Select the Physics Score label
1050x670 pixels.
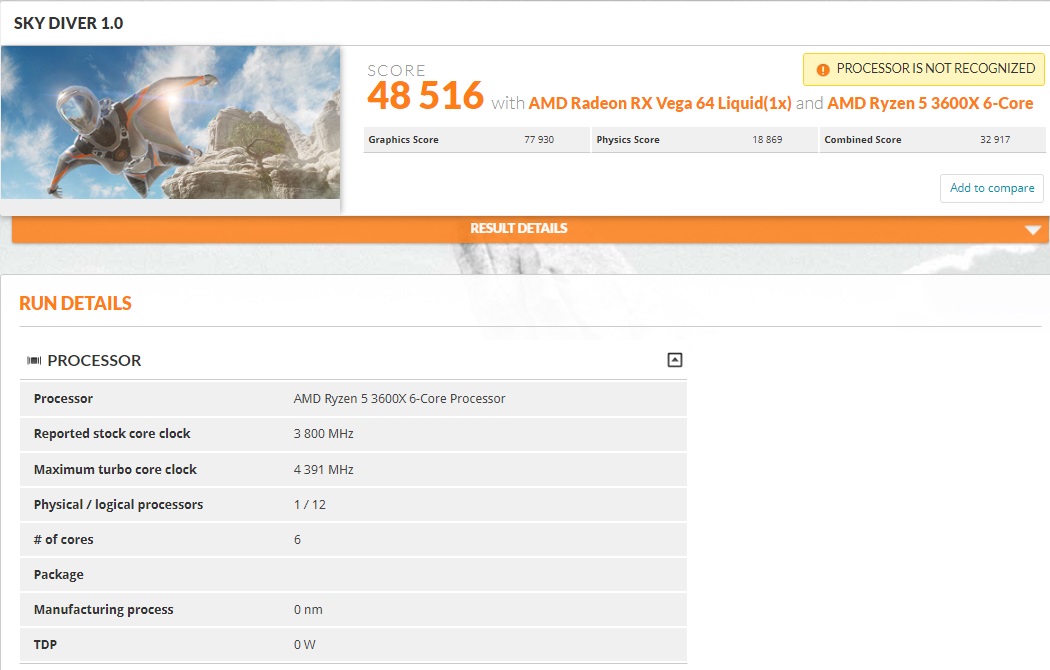627,140
